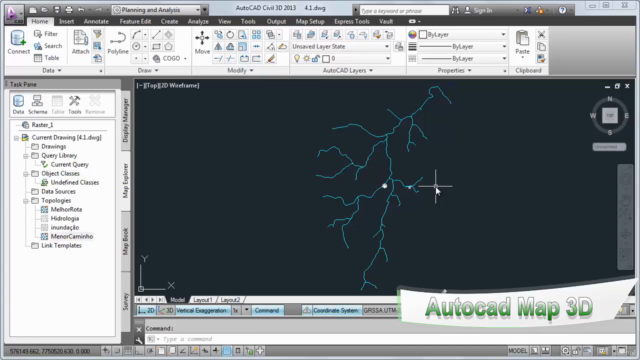The width and height of the screenshot is (640, 360).
Task: Switch to the Analyze ribbon tab
Action: pos(198,21)
